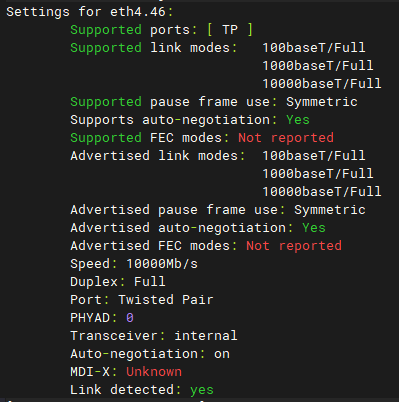This screenshot has height=402, width=399.
Task: Click the 'Supported ports' TP value
Action: pos(230,30)
